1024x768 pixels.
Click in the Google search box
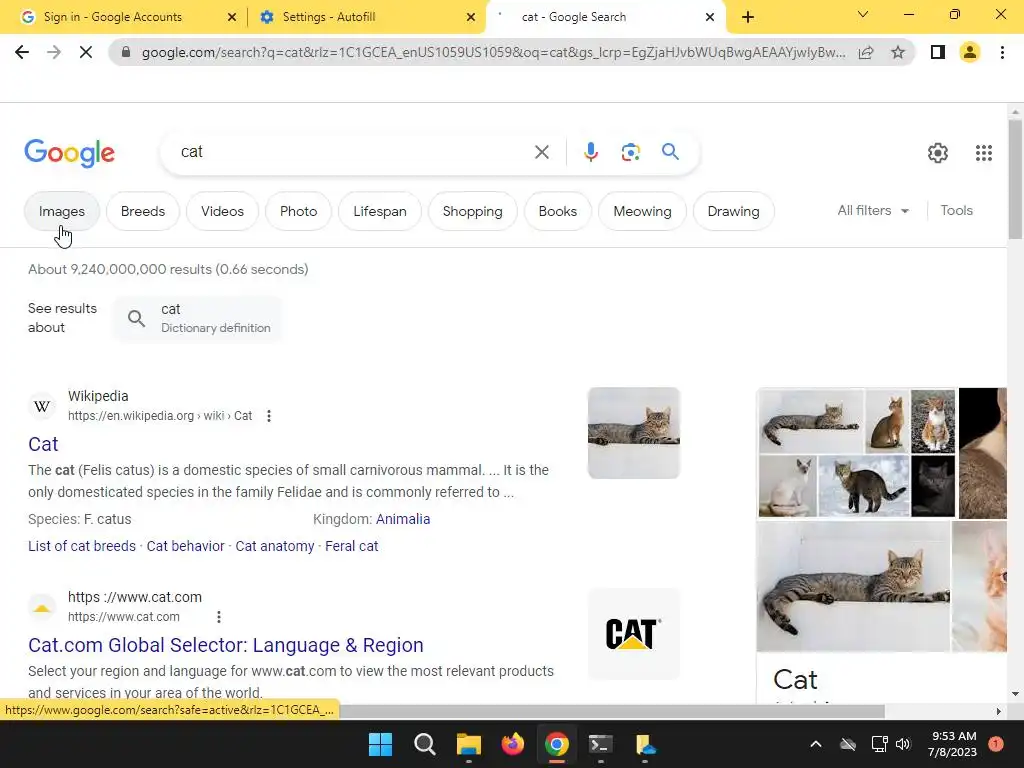pos(353,152)
